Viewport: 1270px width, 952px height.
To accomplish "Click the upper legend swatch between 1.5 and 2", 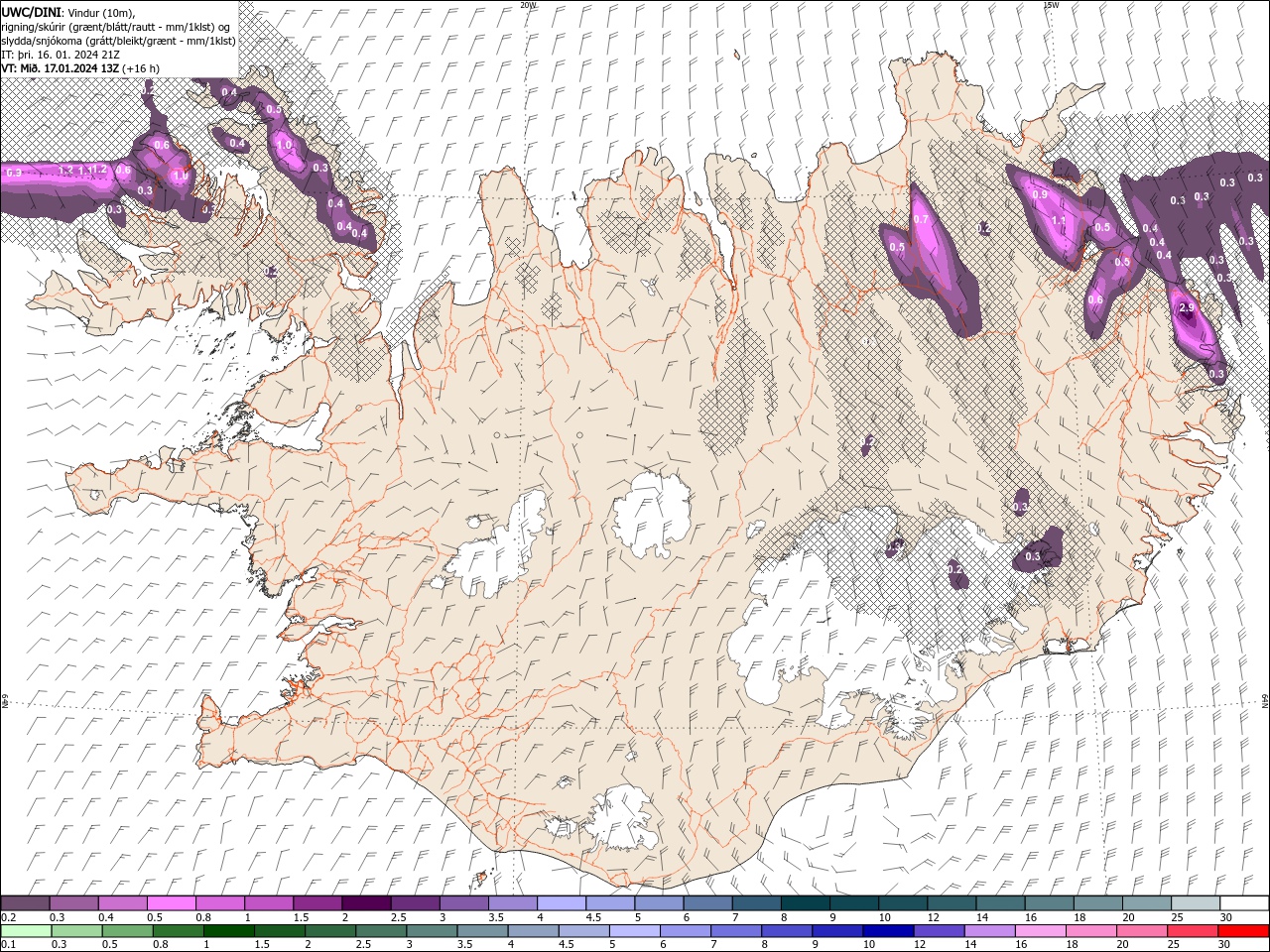I will click(x=318, y=903).
